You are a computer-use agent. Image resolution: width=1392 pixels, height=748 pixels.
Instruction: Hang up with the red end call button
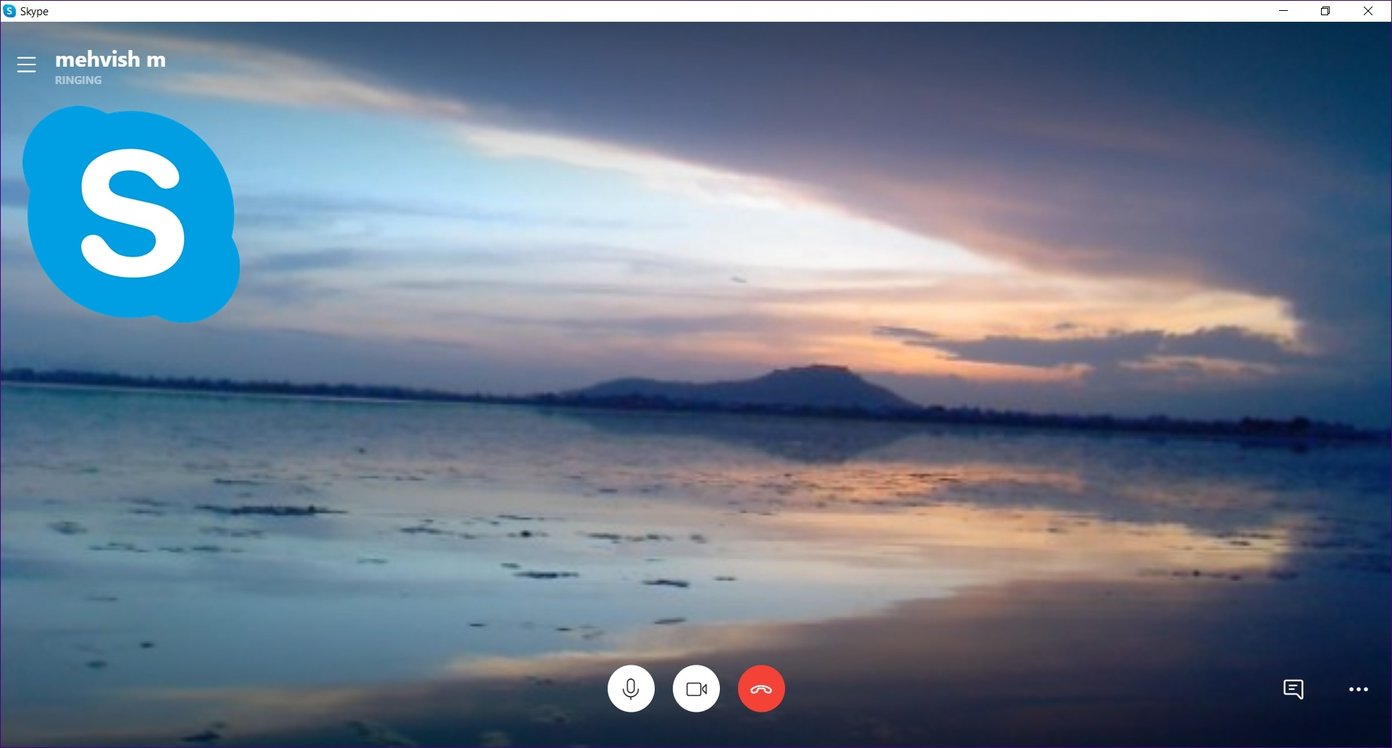point(761,689)
